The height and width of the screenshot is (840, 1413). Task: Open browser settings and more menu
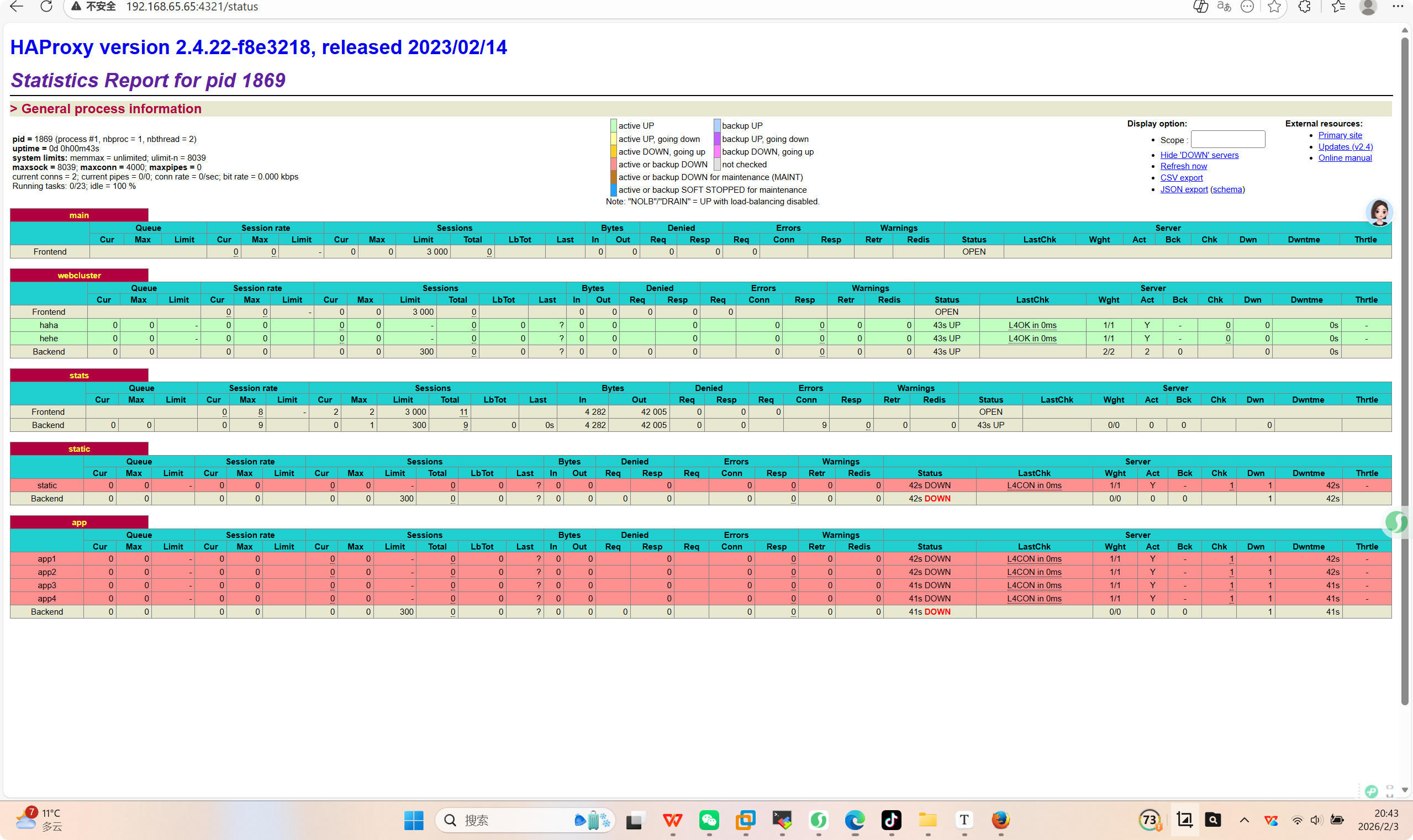1397,7
